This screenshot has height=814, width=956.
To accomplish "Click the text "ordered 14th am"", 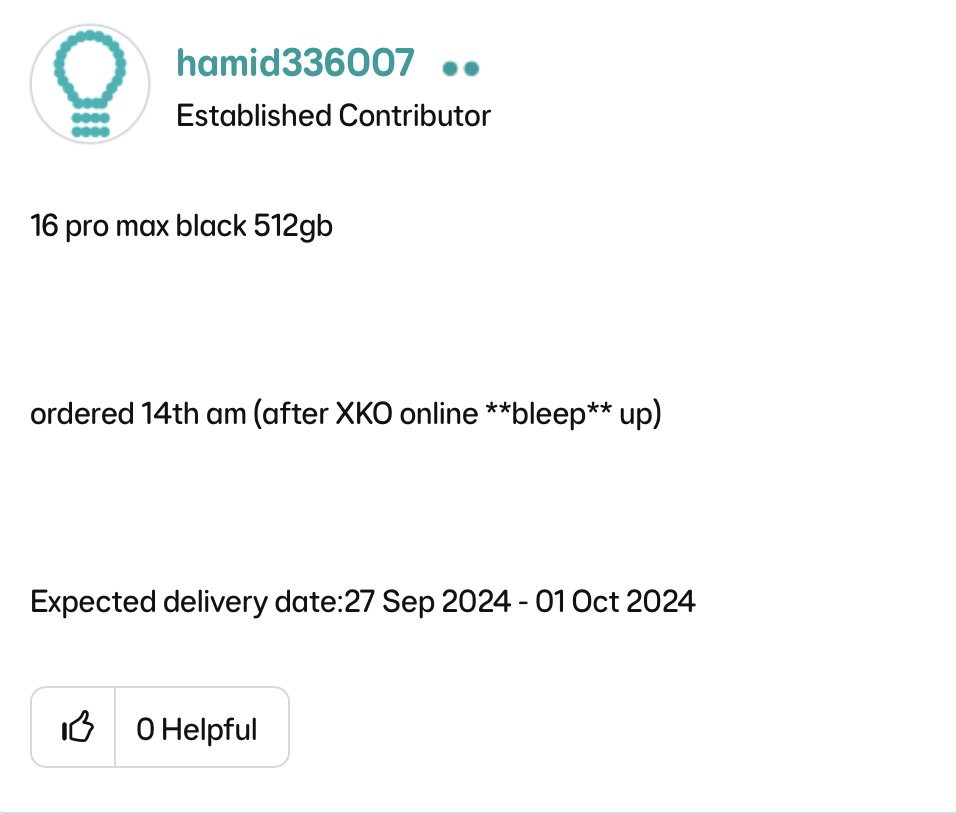I will coord(138,414).
